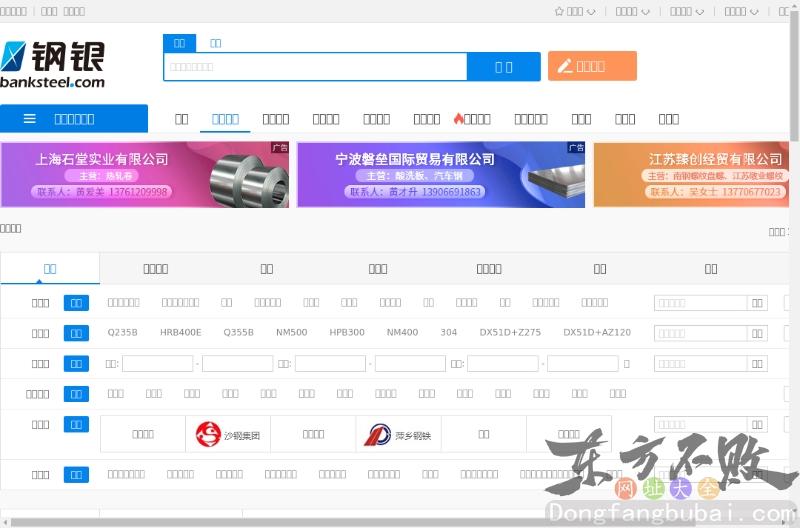Click the blue button left of Q235B
This screenshot has height=528, width=800.
(x=76, y=333)
